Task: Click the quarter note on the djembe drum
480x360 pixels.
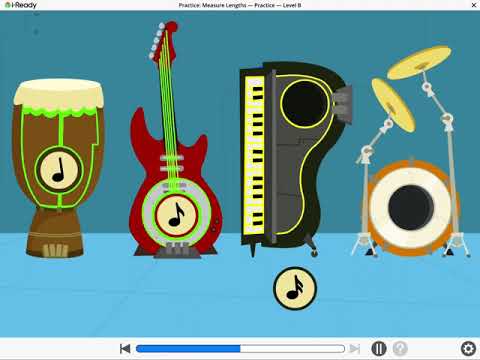Action: click(59, 170)
